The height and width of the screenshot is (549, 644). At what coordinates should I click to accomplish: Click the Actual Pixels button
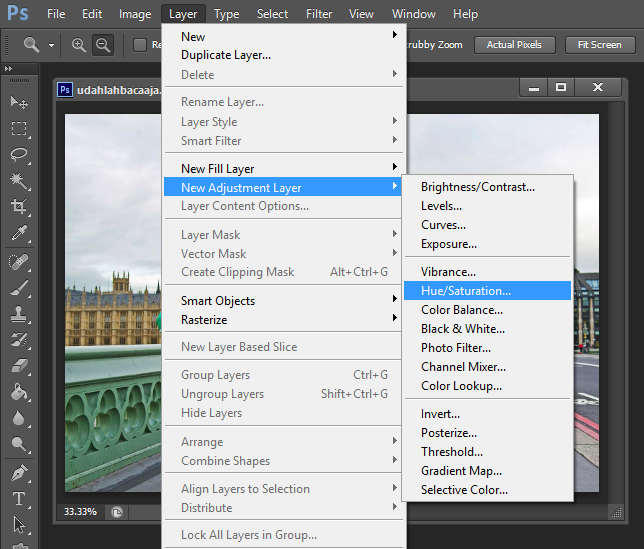[515, 45]
